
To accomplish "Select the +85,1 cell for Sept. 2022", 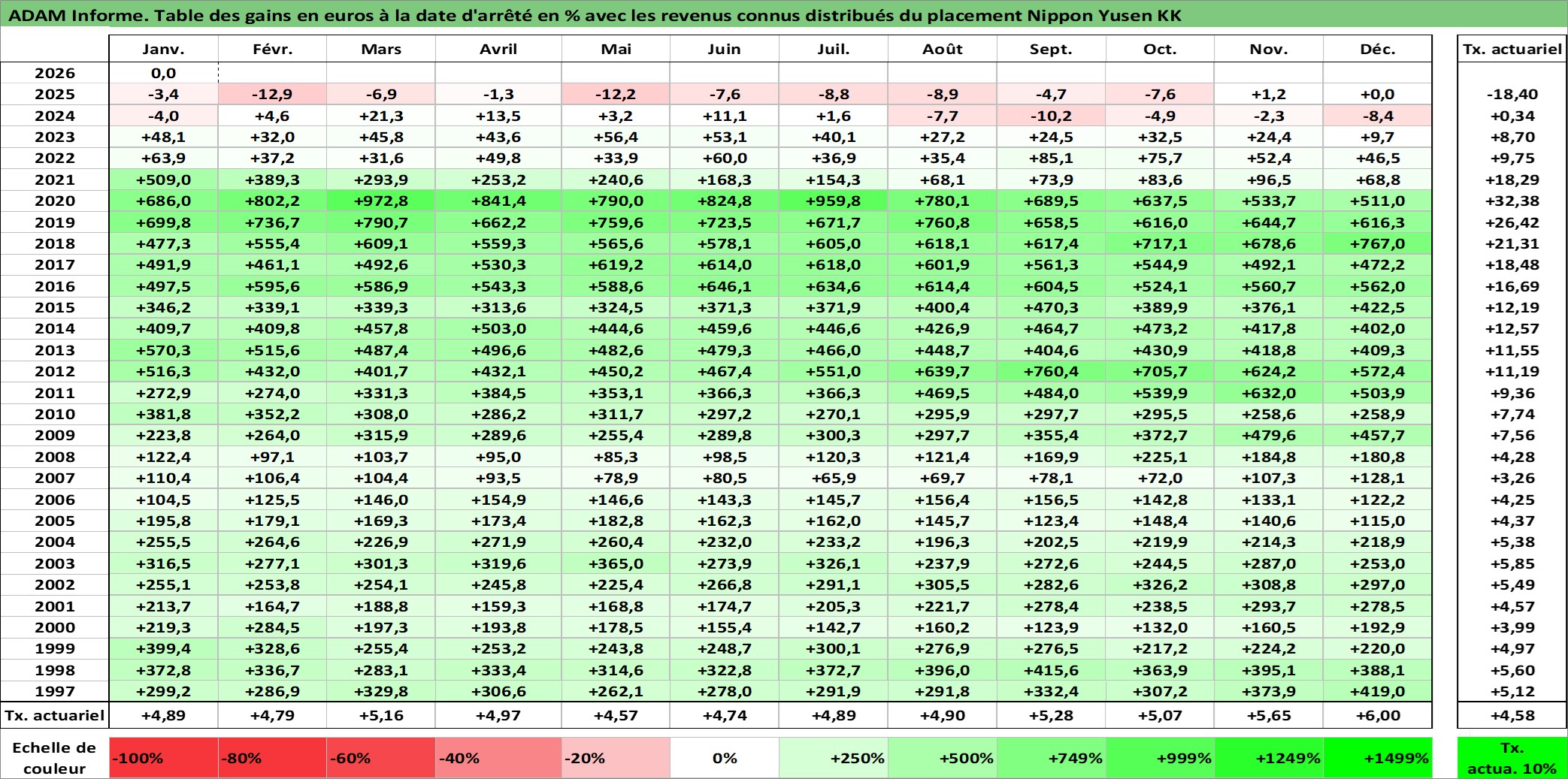I will coord(1052,158).
